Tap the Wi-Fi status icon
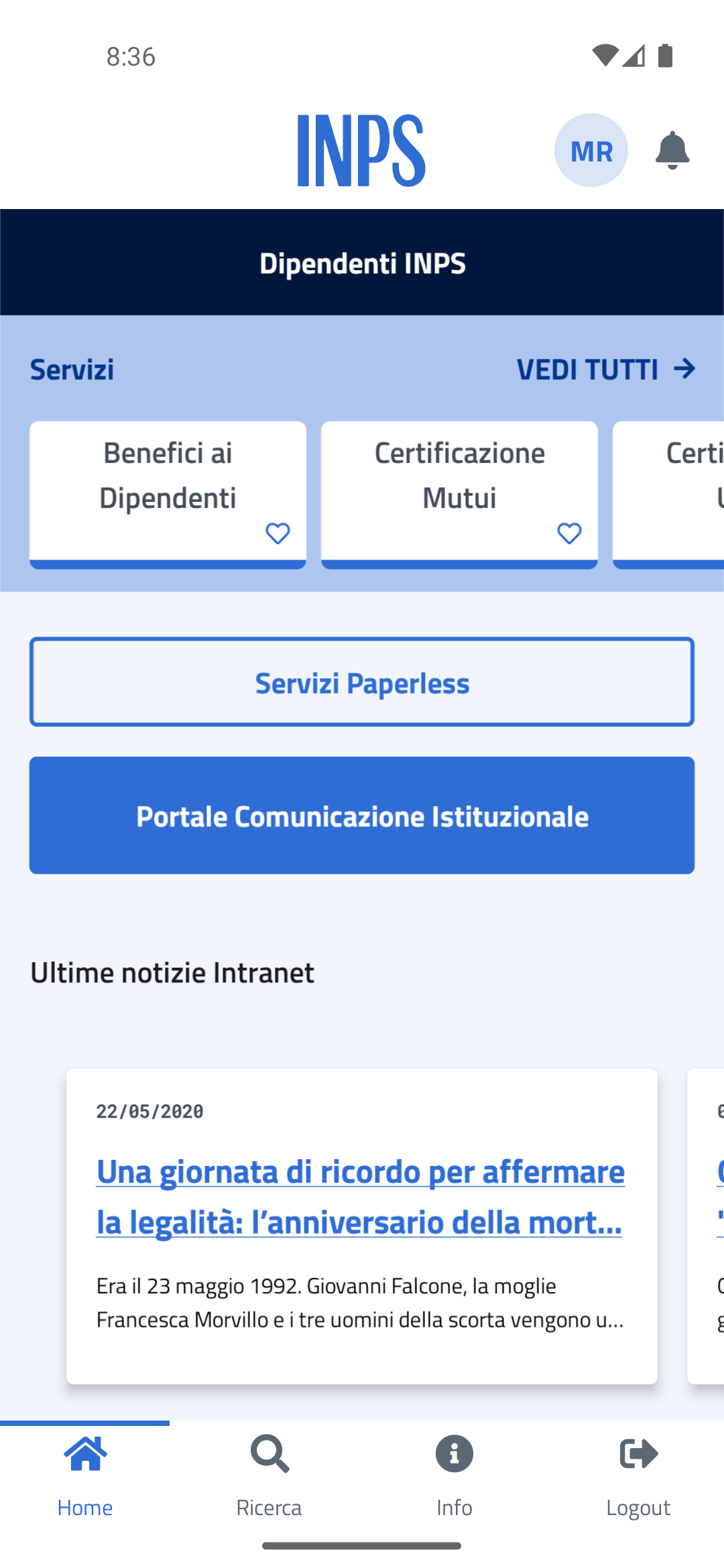Screen dimensions: 724x1568 point(605,56)
